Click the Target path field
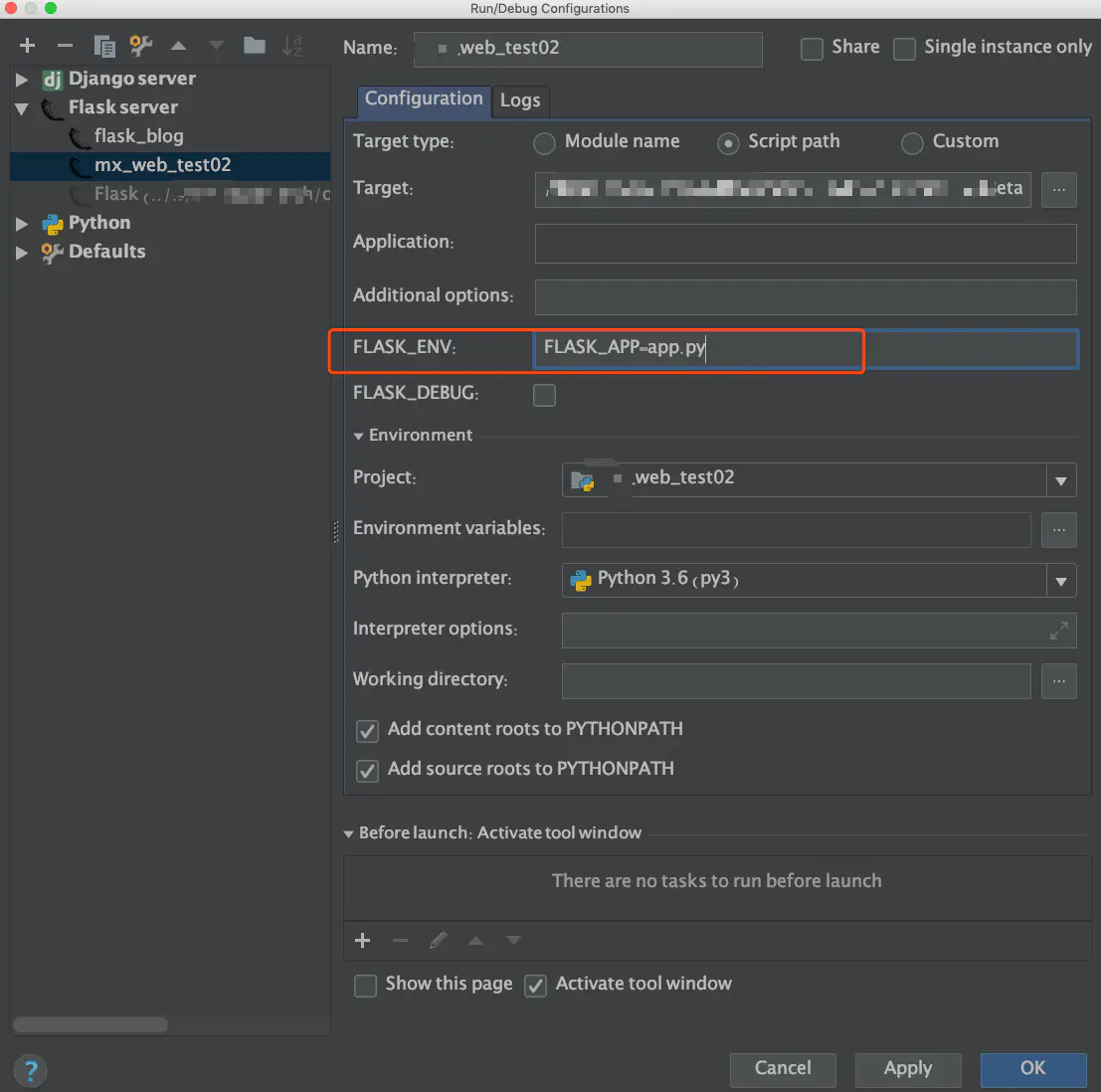 point(782,190)
